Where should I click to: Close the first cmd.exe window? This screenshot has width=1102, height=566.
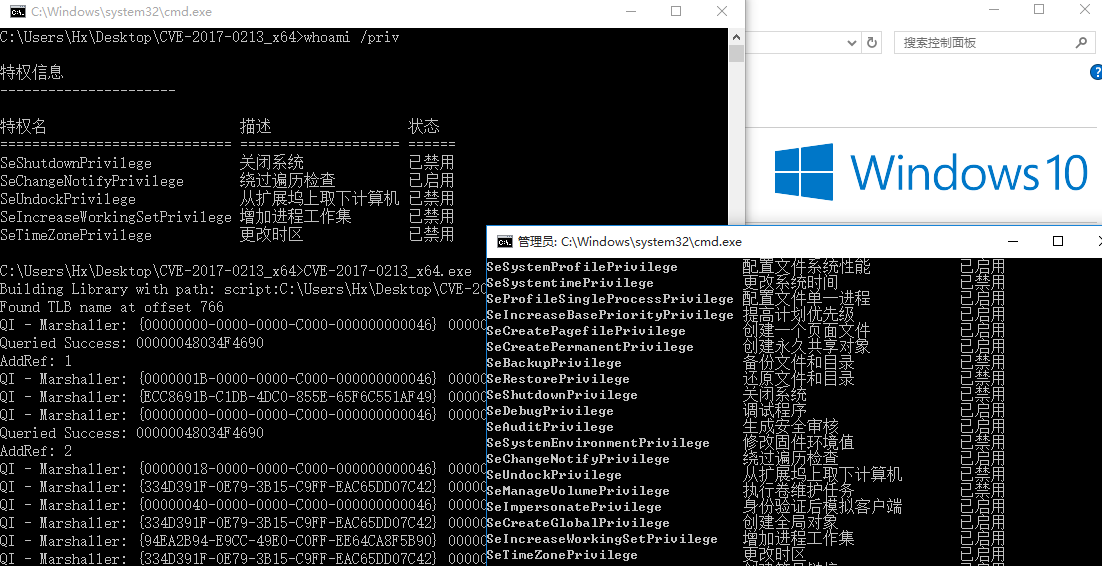tap(722, 11)
